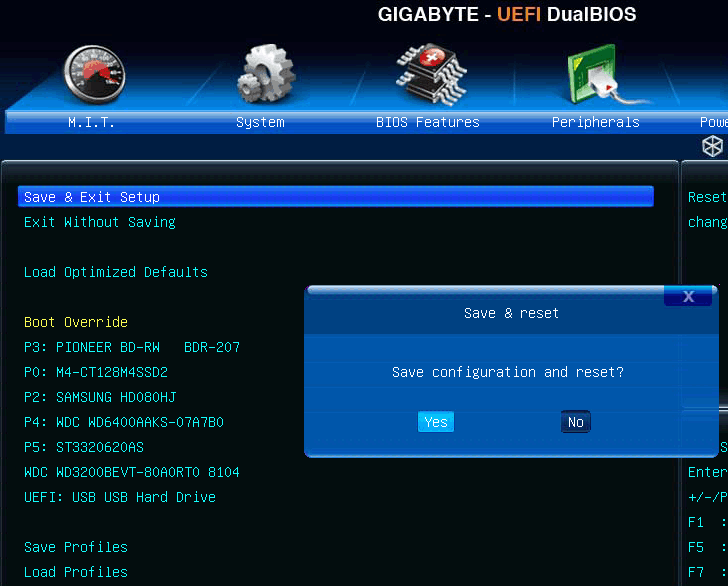
Task: Boot from P4: WDC WD6400AAKS-07A7B0
Action: tap(124, 422)
